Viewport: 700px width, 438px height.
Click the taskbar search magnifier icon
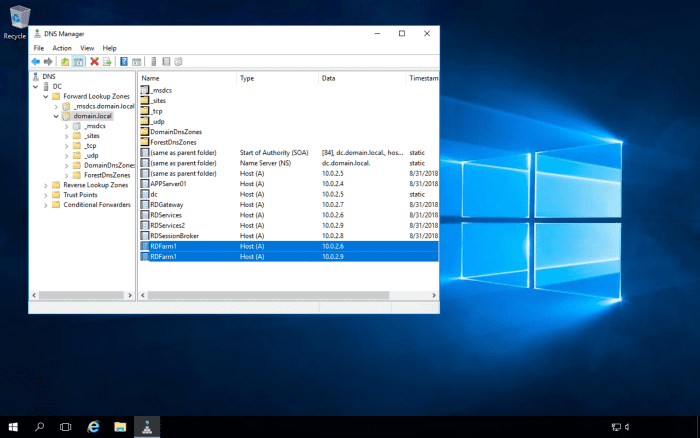point(39,427)
